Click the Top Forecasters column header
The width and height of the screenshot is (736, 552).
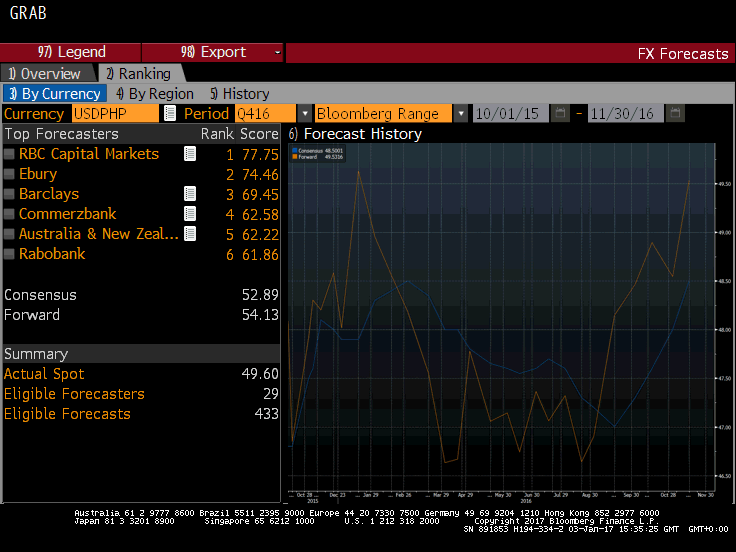(61, 134)
